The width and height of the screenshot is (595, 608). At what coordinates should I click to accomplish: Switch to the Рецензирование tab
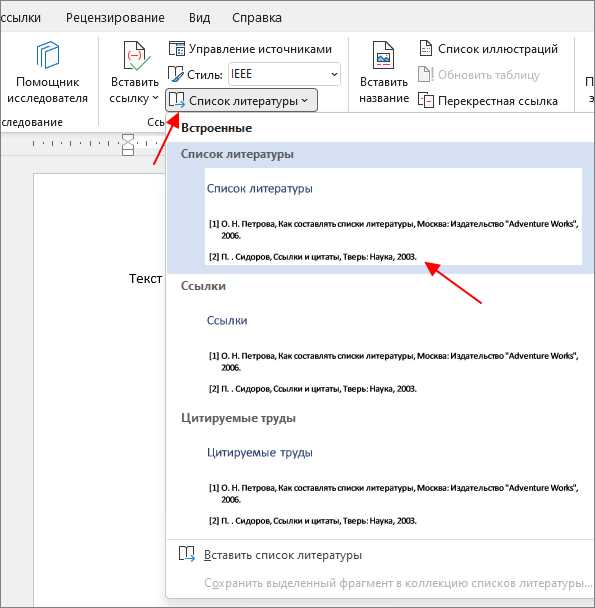tap(115, 18)
